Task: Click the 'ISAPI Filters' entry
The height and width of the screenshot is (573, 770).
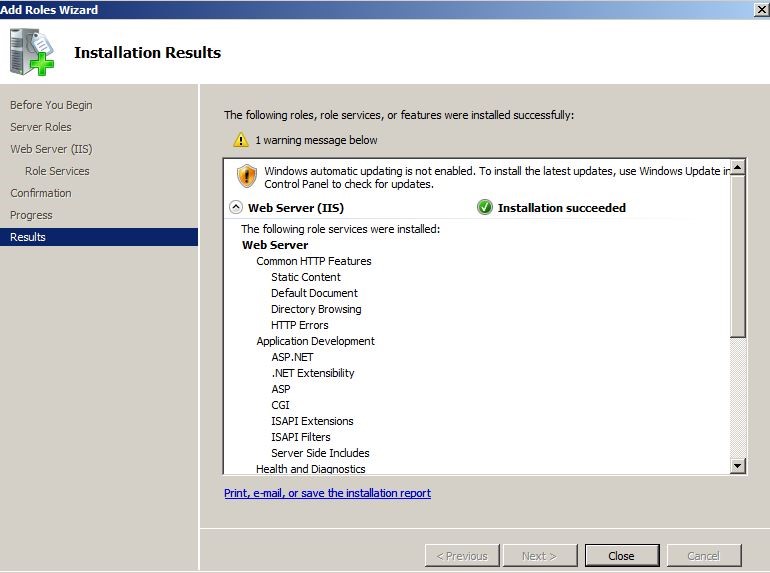Action: point(301,437)
